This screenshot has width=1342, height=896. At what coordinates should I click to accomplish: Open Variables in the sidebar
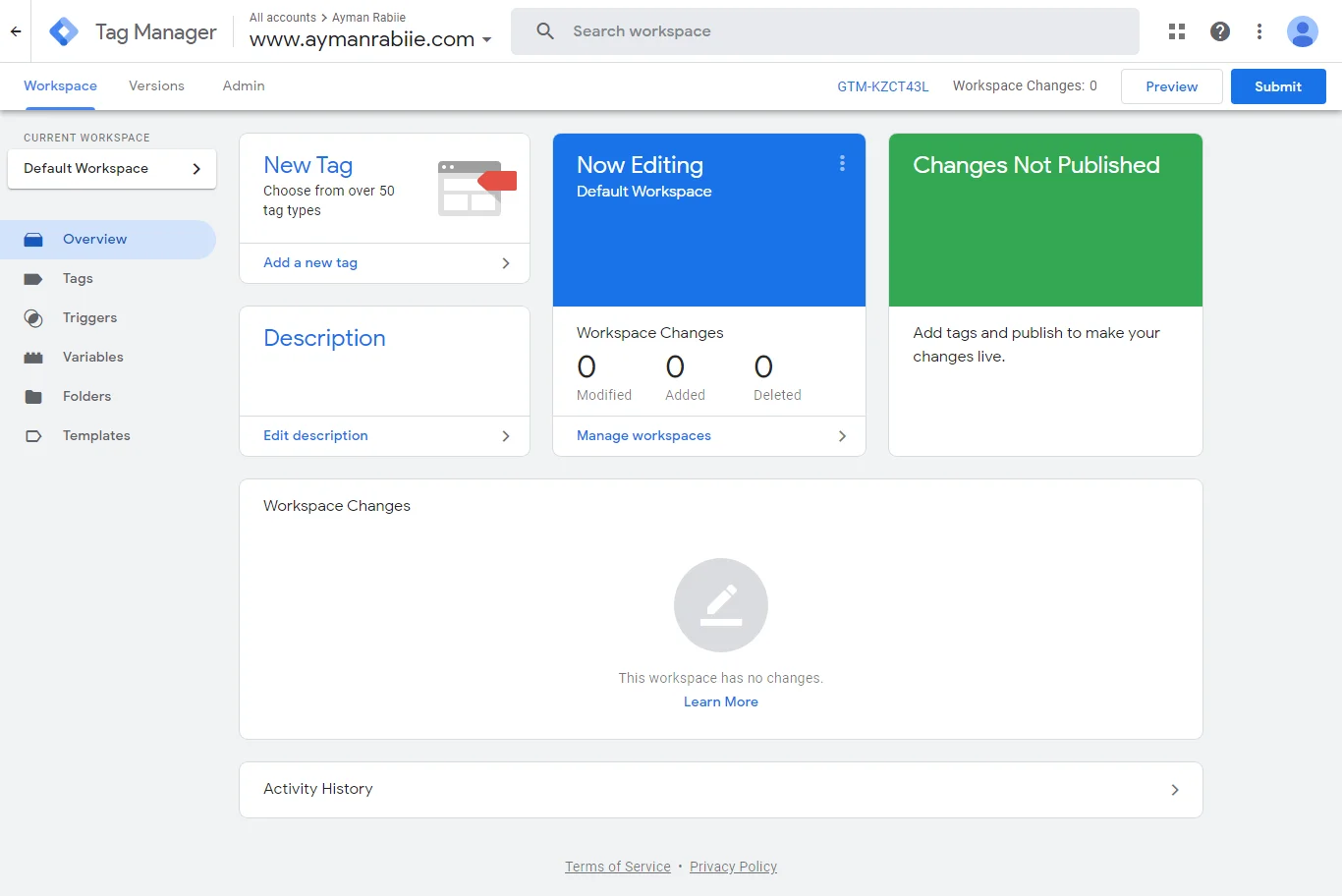pyautogui.click(x=92, y=358)
